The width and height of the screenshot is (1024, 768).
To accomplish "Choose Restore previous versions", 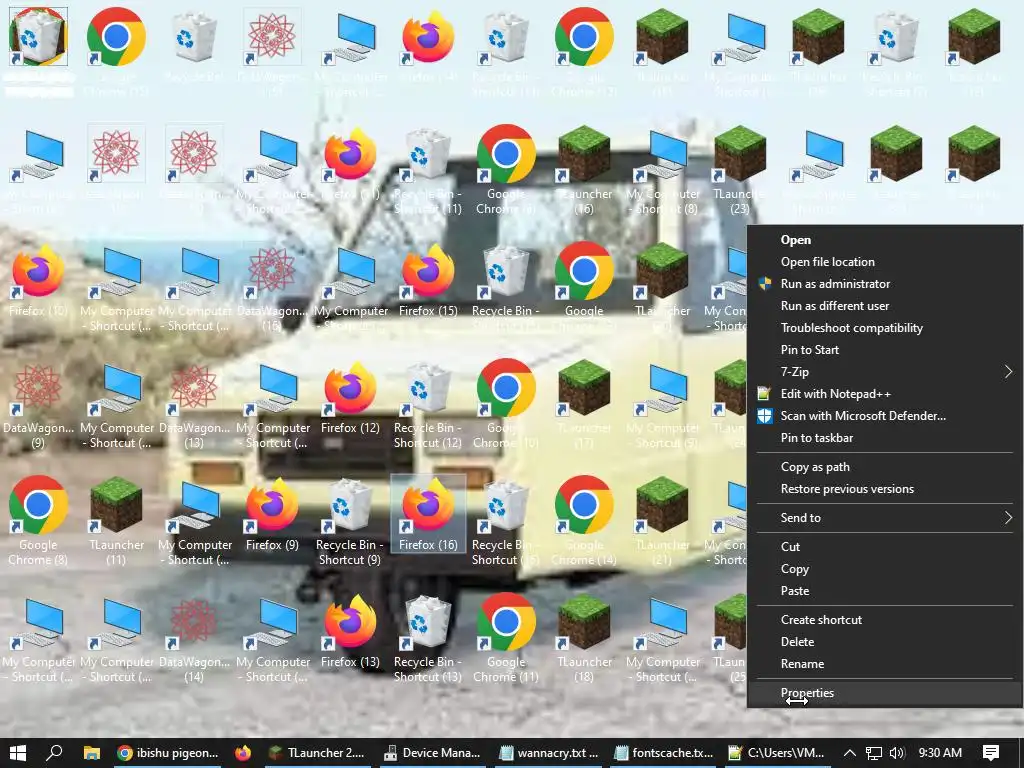I will click(x=885, y=489).
